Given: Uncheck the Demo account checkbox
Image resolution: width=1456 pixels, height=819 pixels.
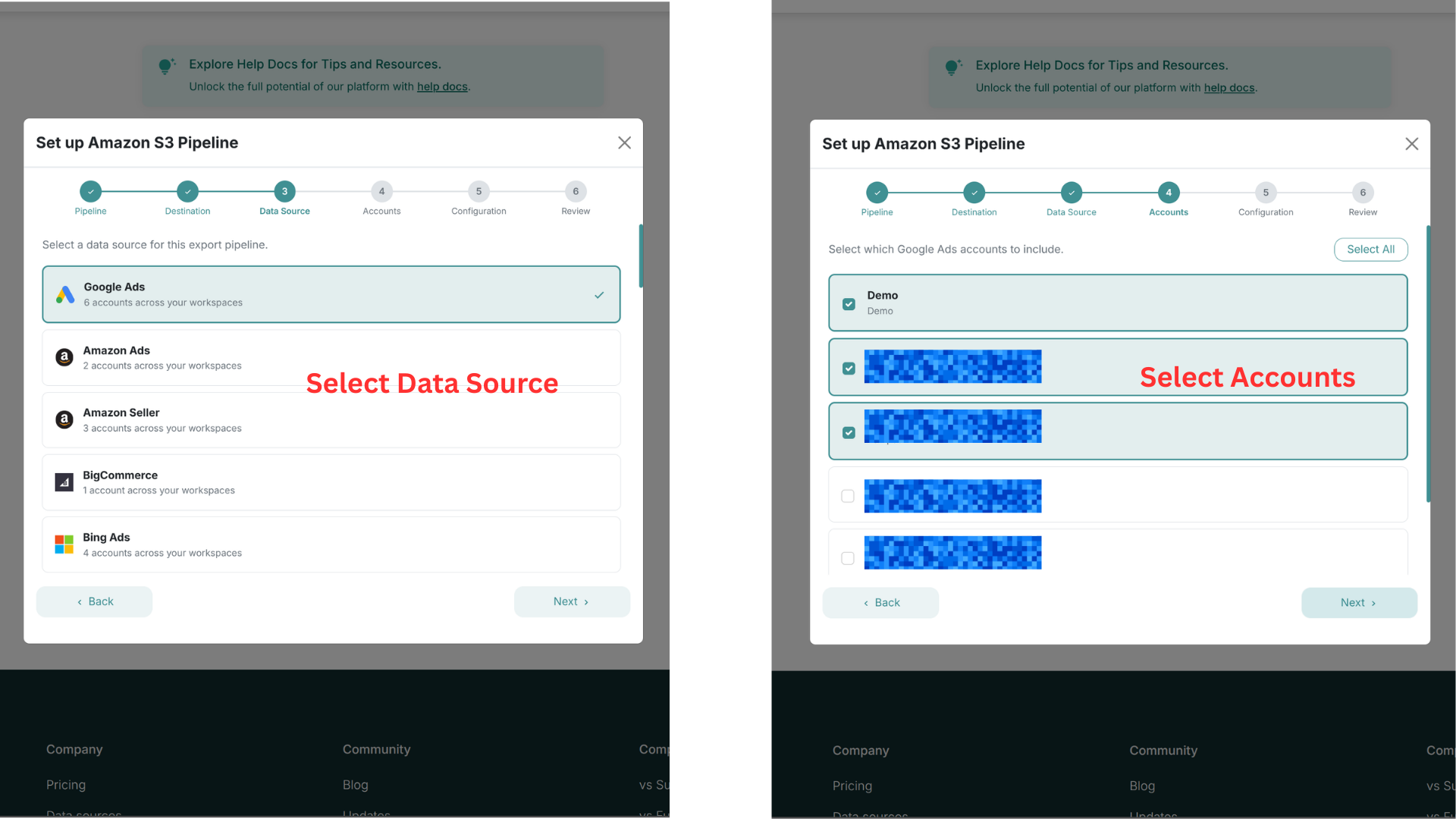Looking at the screenshot, I should tap(849, 303).
